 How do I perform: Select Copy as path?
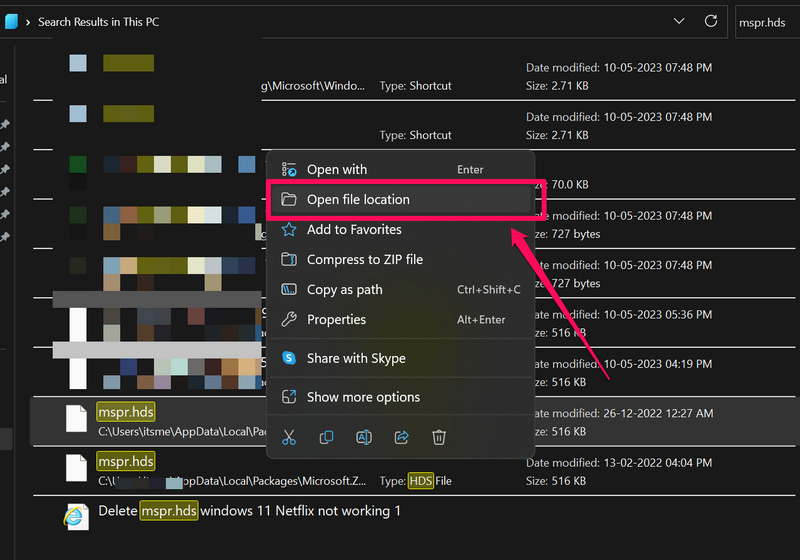[344, 290]
